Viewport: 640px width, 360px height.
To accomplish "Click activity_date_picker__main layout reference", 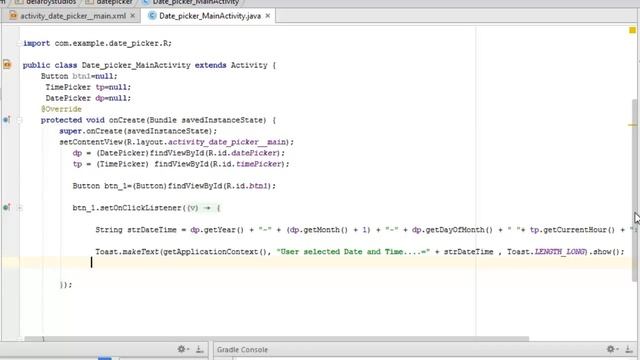I will [227, 142].
